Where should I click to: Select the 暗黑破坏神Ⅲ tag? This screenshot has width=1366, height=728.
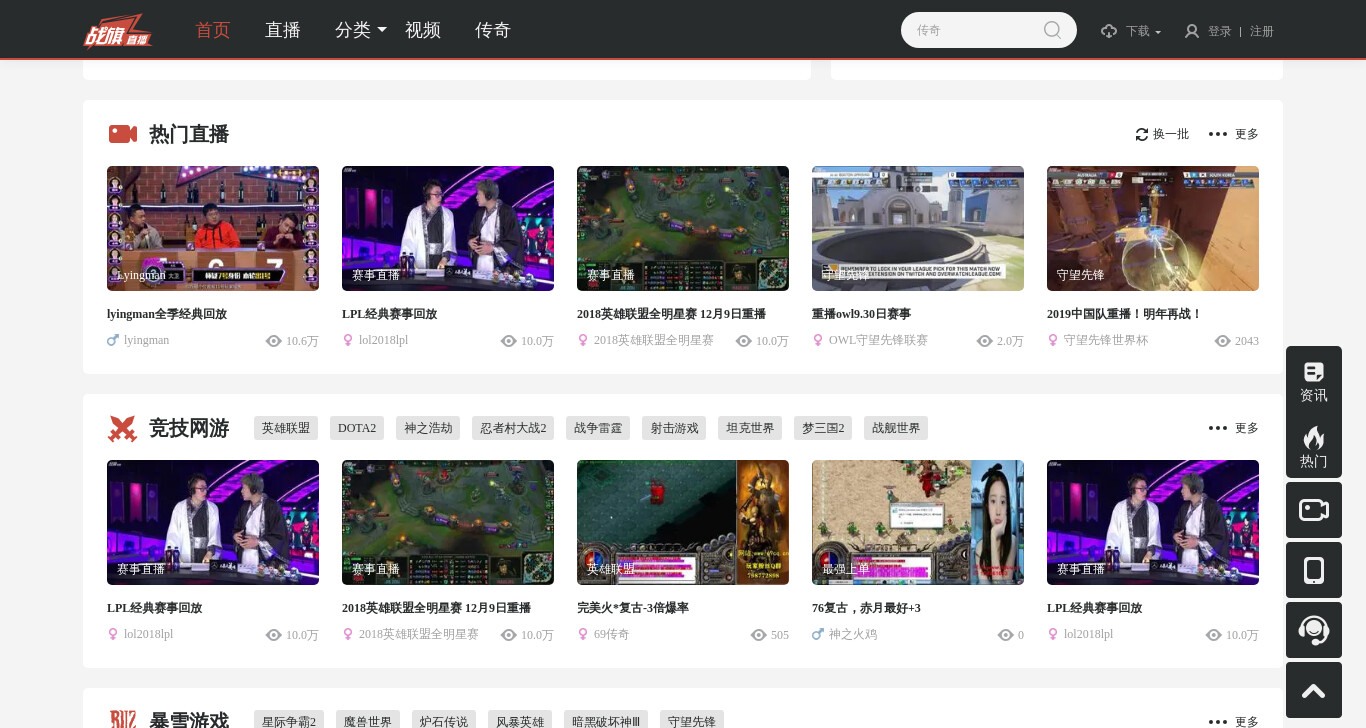[x=606, y=720]
